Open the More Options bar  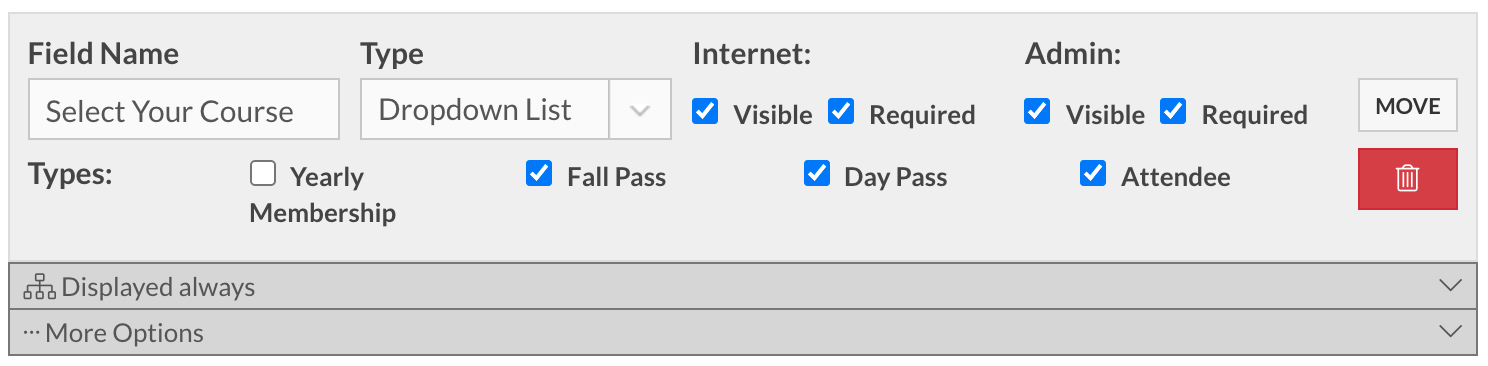point(743,332)
